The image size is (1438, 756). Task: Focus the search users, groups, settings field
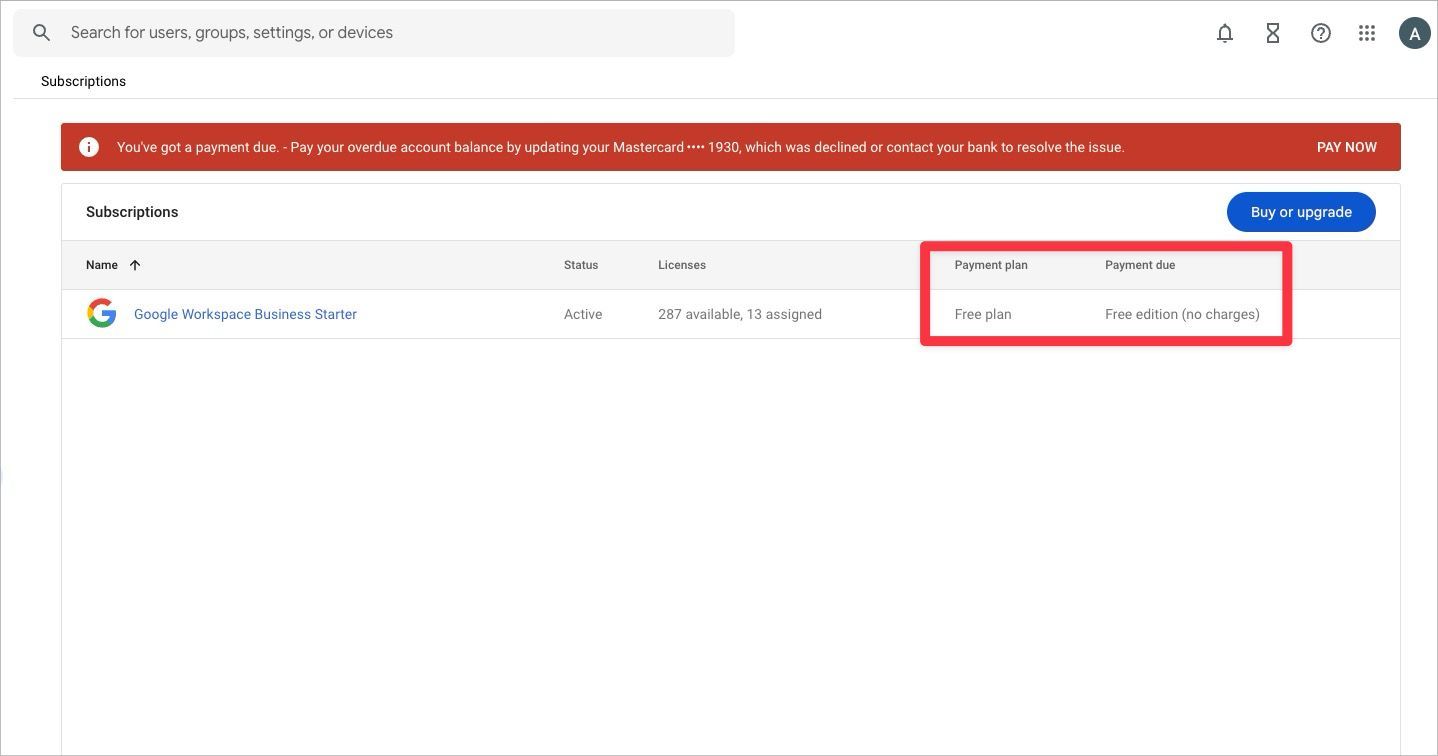pos(374,33)
